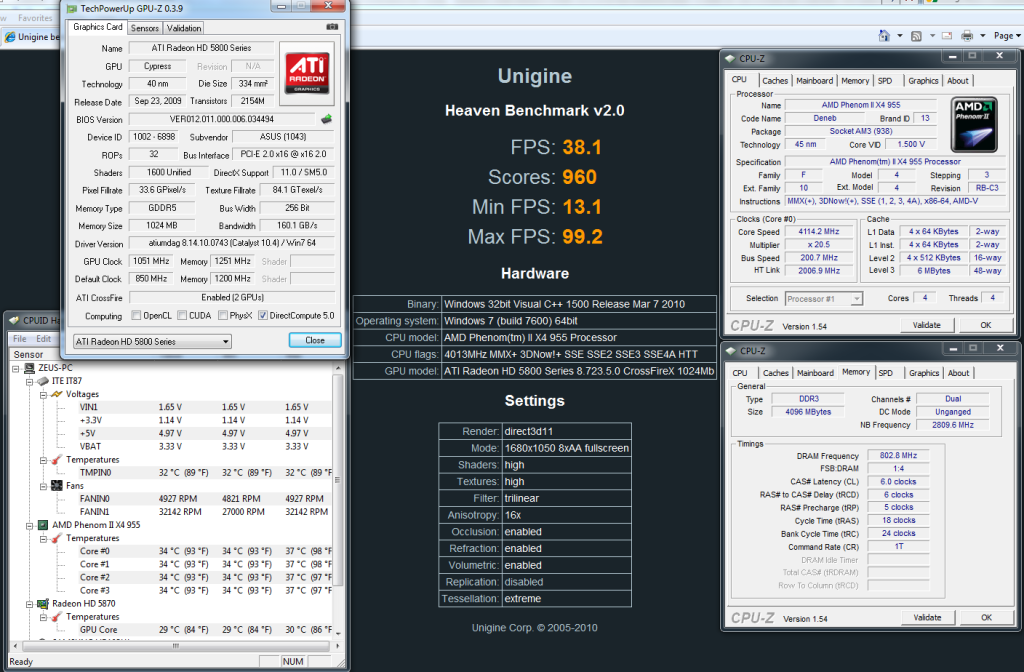This screenshot has width=1024, height=672.
Task: Click the browser print icon
Action: (967, 36)
